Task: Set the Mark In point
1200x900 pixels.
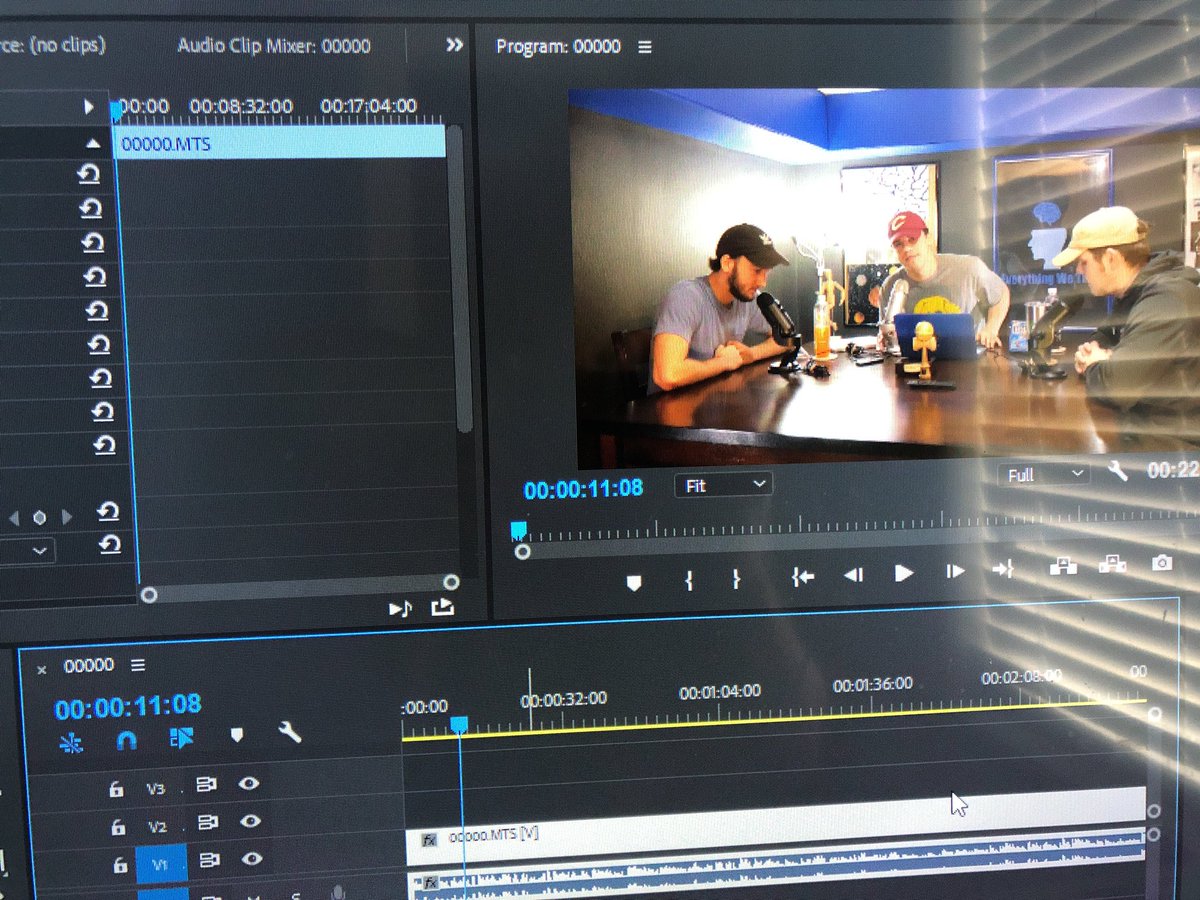Action: (x=689, y=579)
